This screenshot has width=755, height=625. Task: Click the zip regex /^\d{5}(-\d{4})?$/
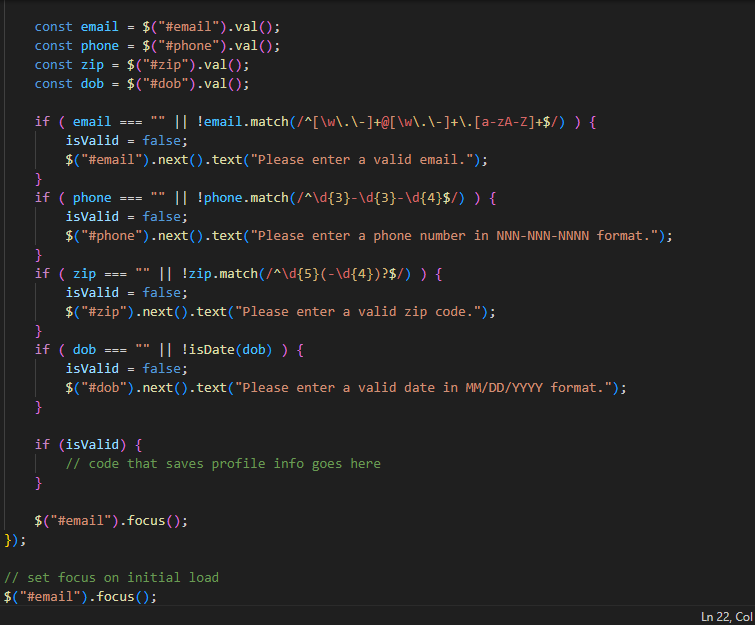(x=335, y=274)
